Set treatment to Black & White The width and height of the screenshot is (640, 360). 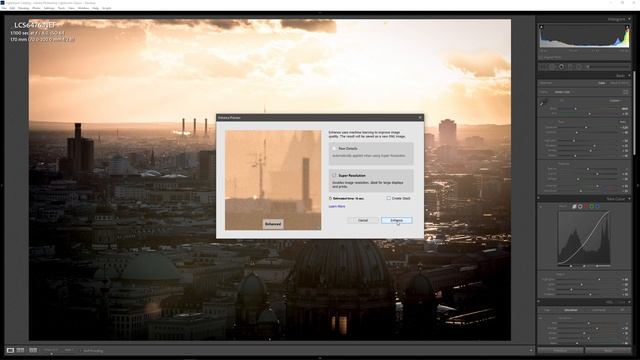[x=620, y=83]
